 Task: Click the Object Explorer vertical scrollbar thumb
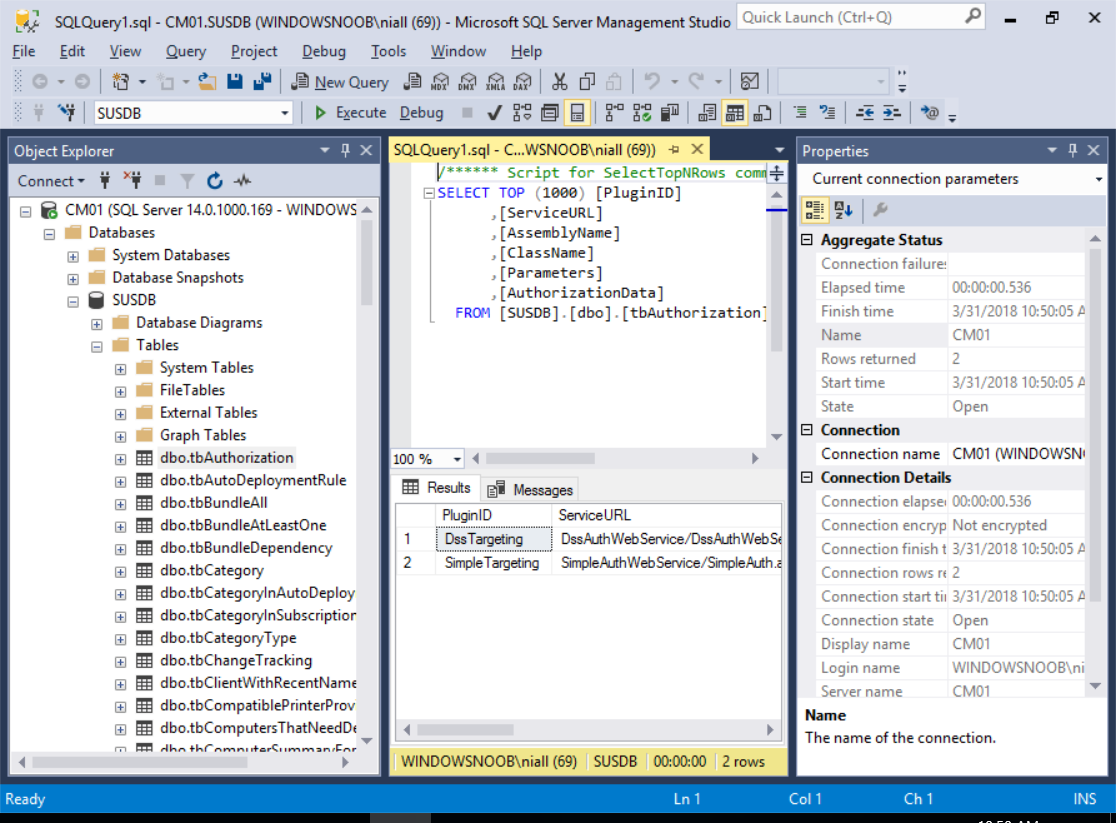(367, 262)
